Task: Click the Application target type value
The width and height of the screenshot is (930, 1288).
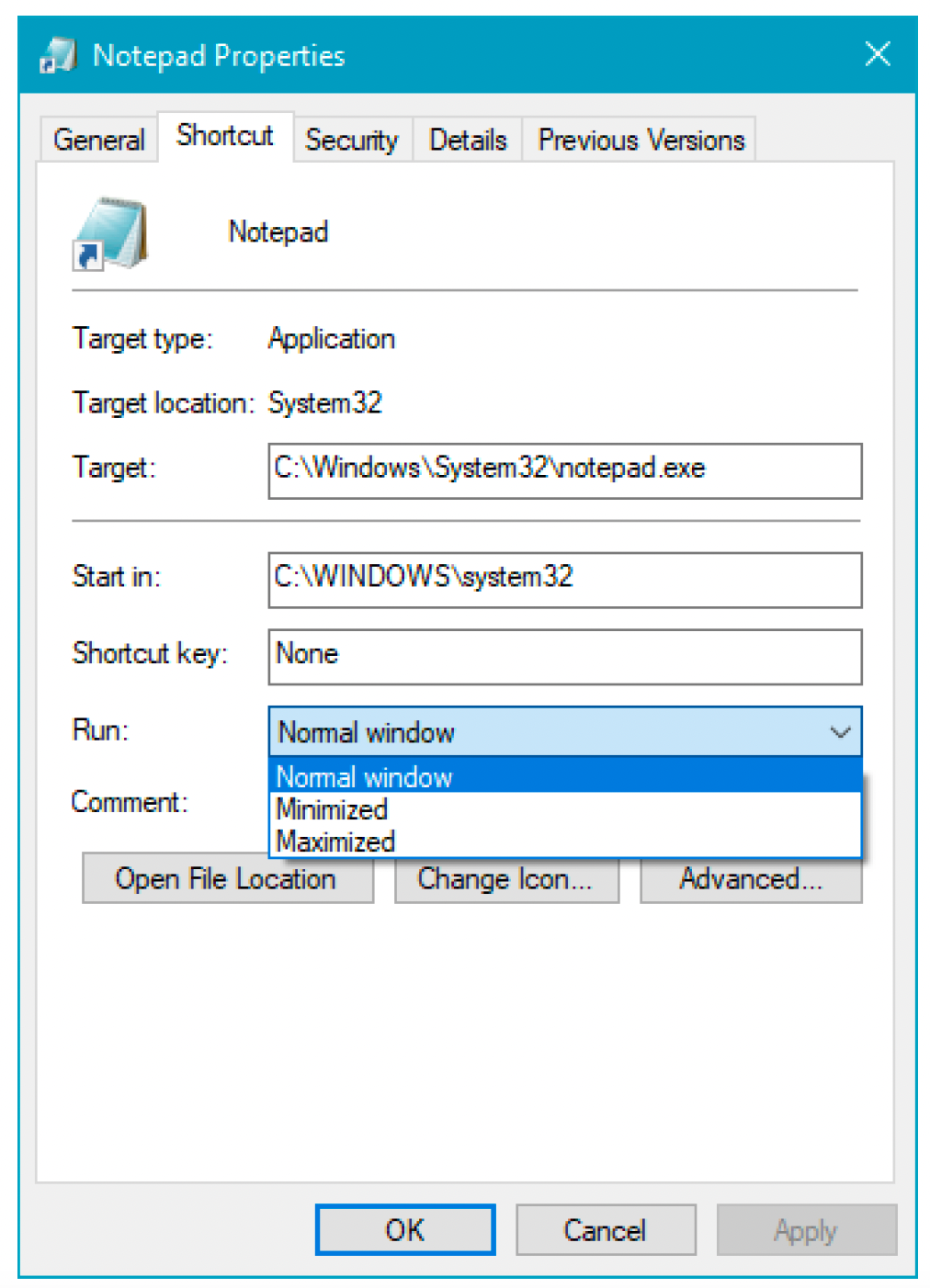Action: click(332, 339)
